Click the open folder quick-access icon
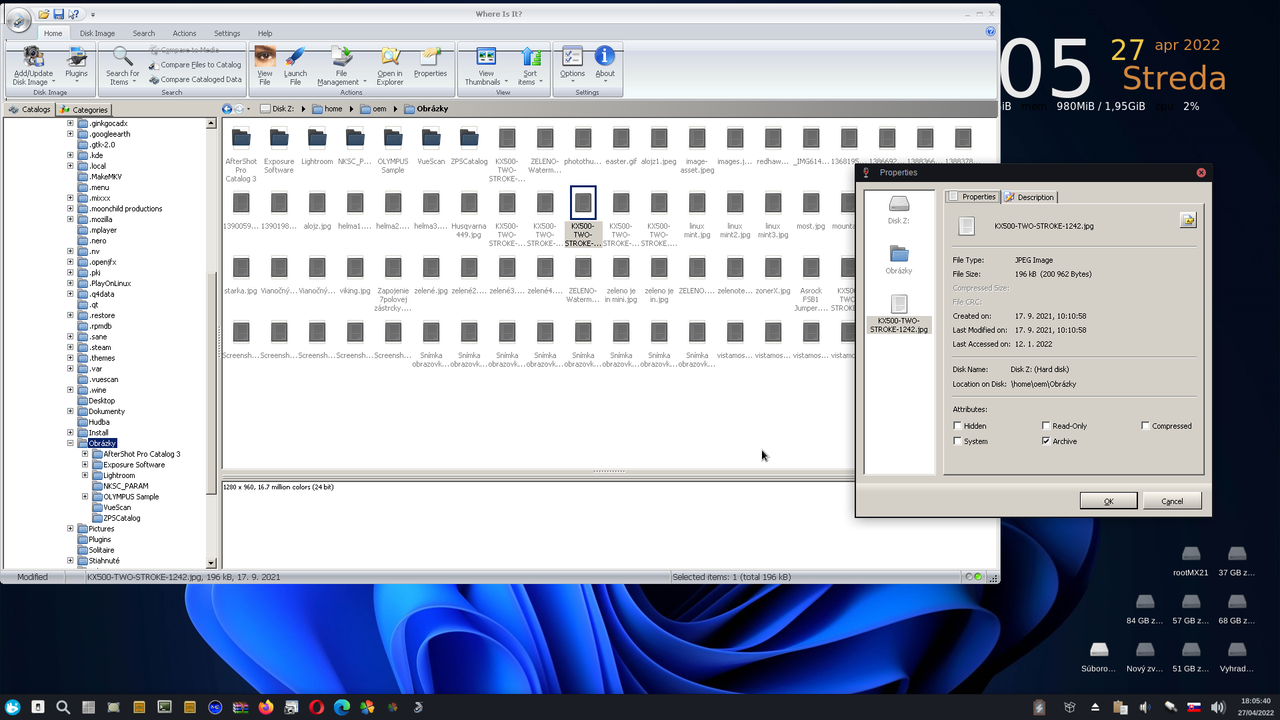 [44, 14]
